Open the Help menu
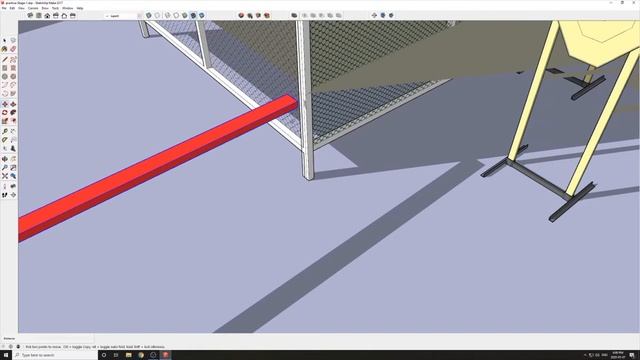 coord(80,8)
